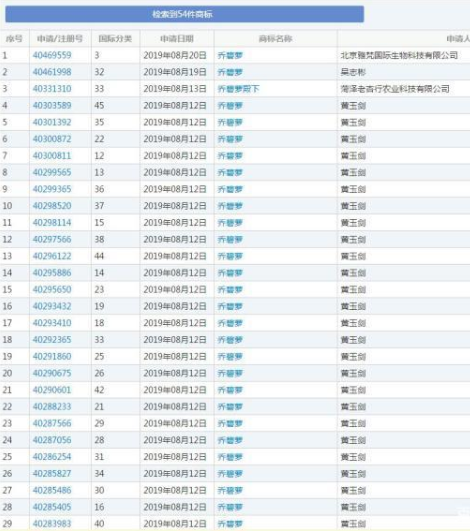Open registration number 40303589
The image size is (470, 531).
(x=52, y=105)
